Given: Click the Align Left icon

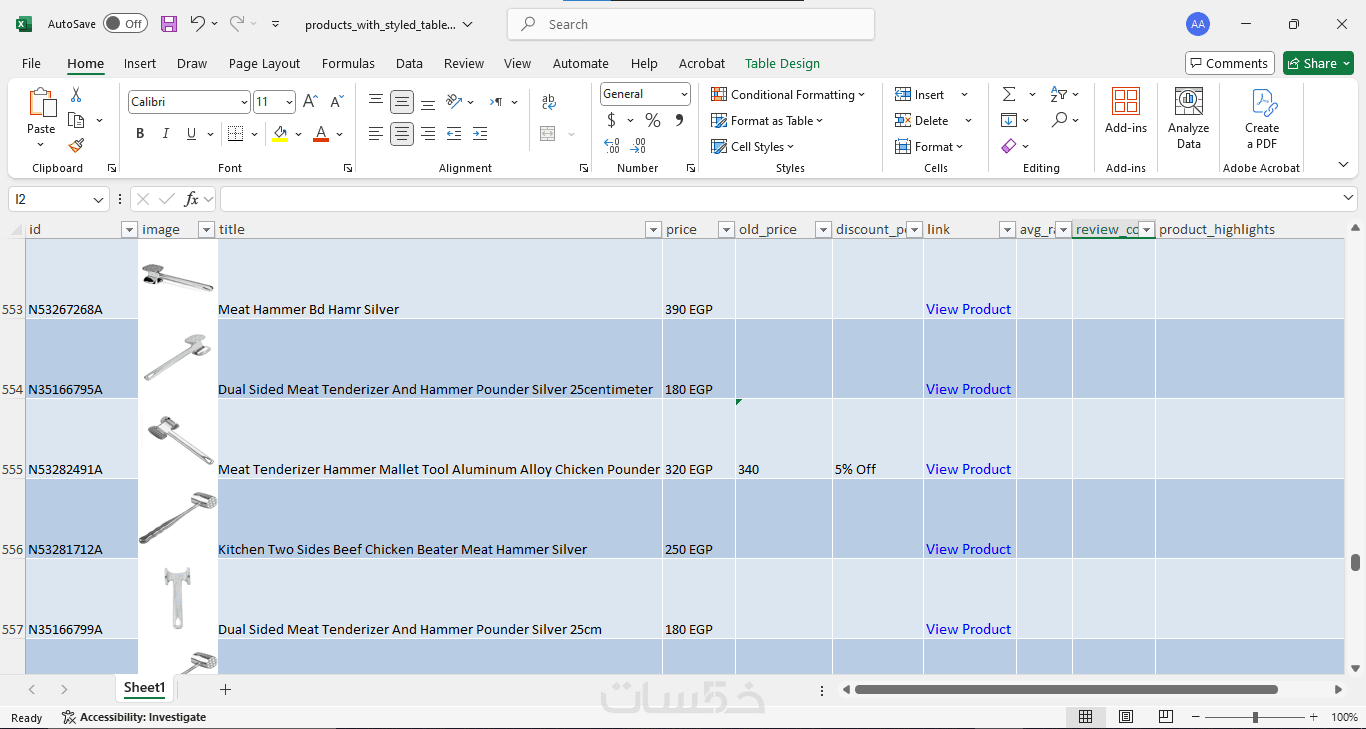Looking at the screenshot, I should (x=376, y=134).
